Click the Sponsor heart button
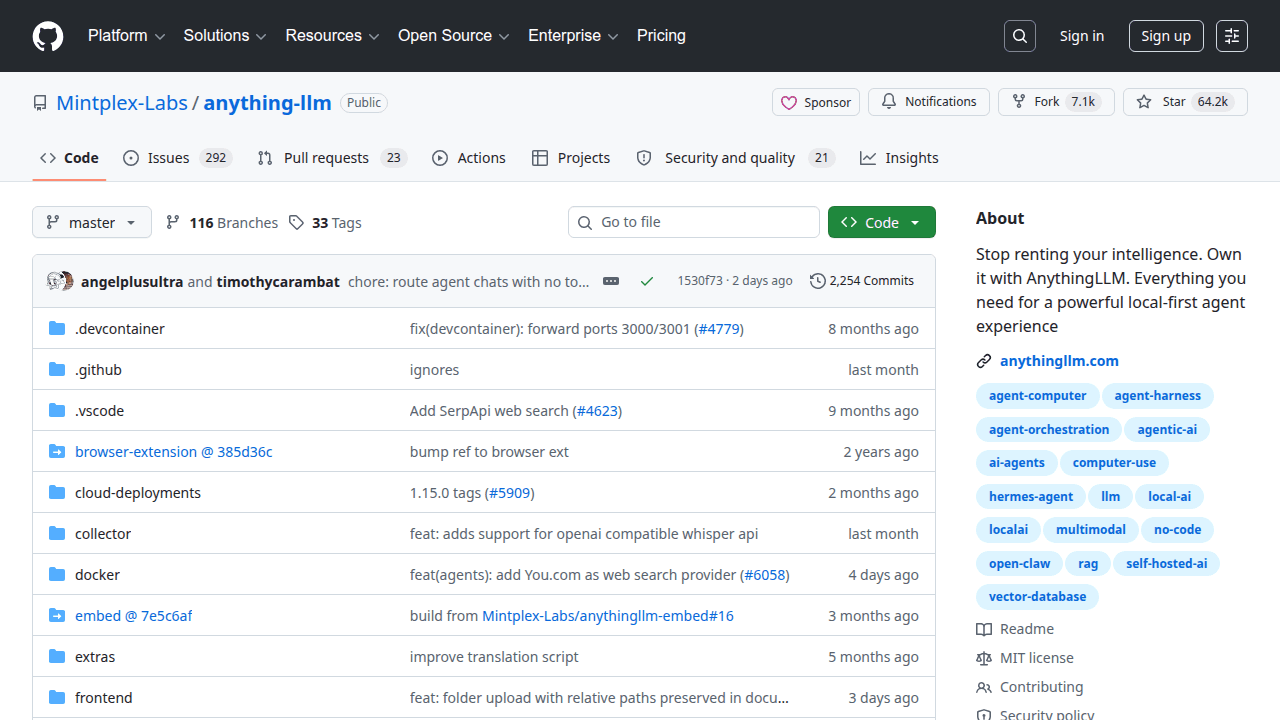 (816, 102)
